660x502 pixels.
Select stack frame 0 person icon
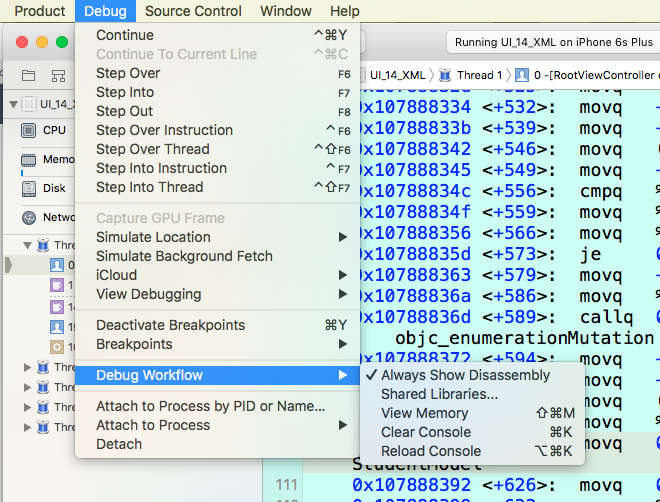coord(57,265)
